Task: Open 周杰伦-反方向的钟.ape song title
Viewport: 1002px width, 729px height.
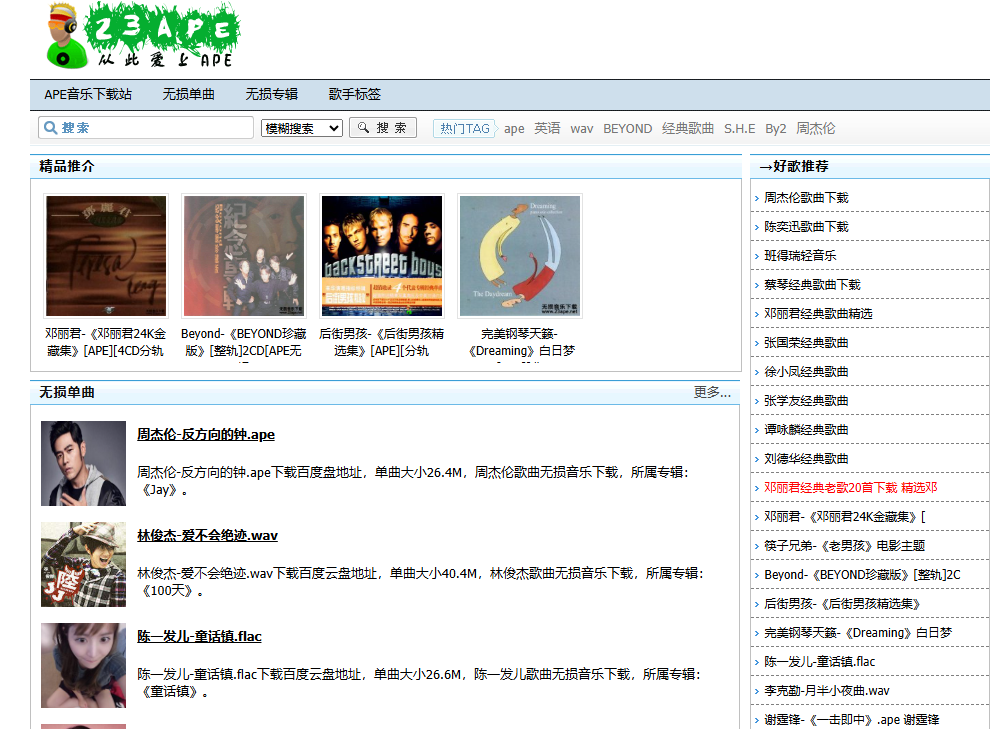Action: click(x=205, y=434)
